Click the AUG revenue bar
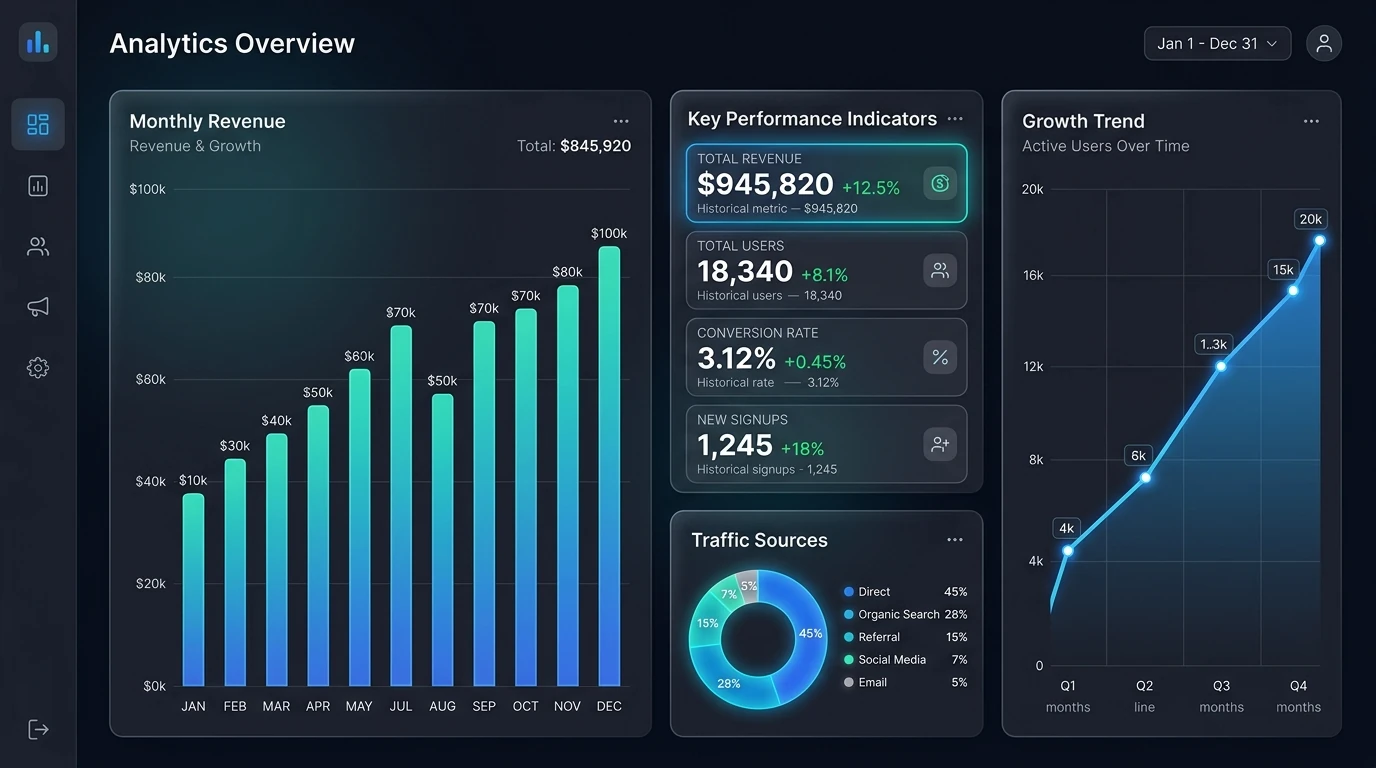The width and height of the screenshot is (1376, 768). coord(442,540)
